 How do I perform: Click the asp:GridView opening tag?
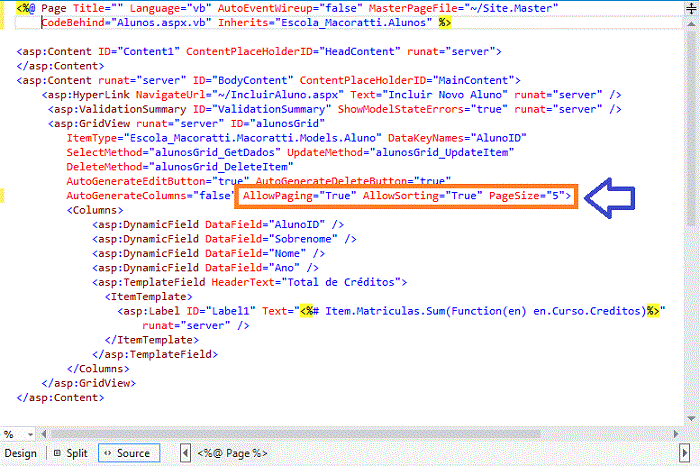tap(89, 124)
